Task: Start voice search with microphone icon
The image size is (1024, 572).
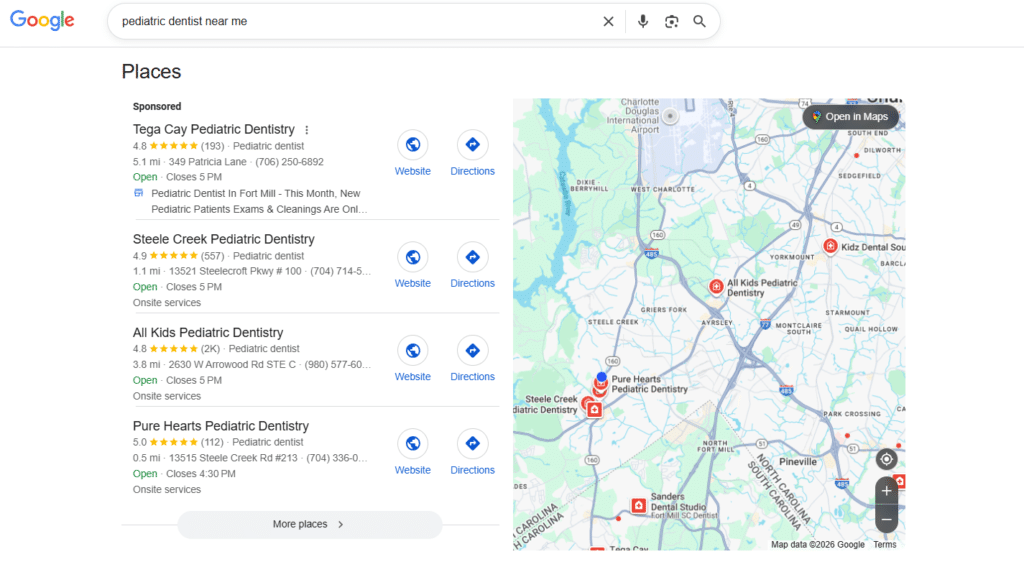Action: [x=643, y=21]
